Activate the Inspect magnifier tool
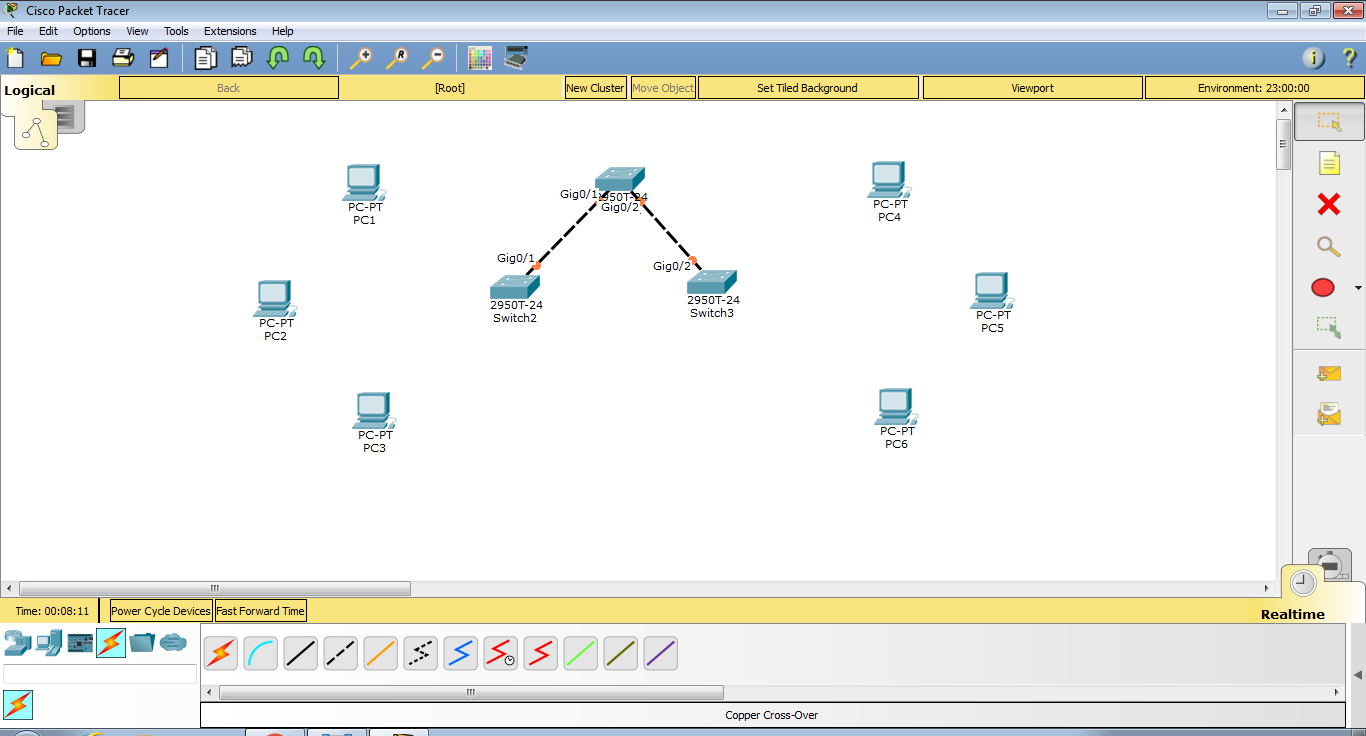The width and height of the screenshot is (1366, 736). tap(1327, 246)
